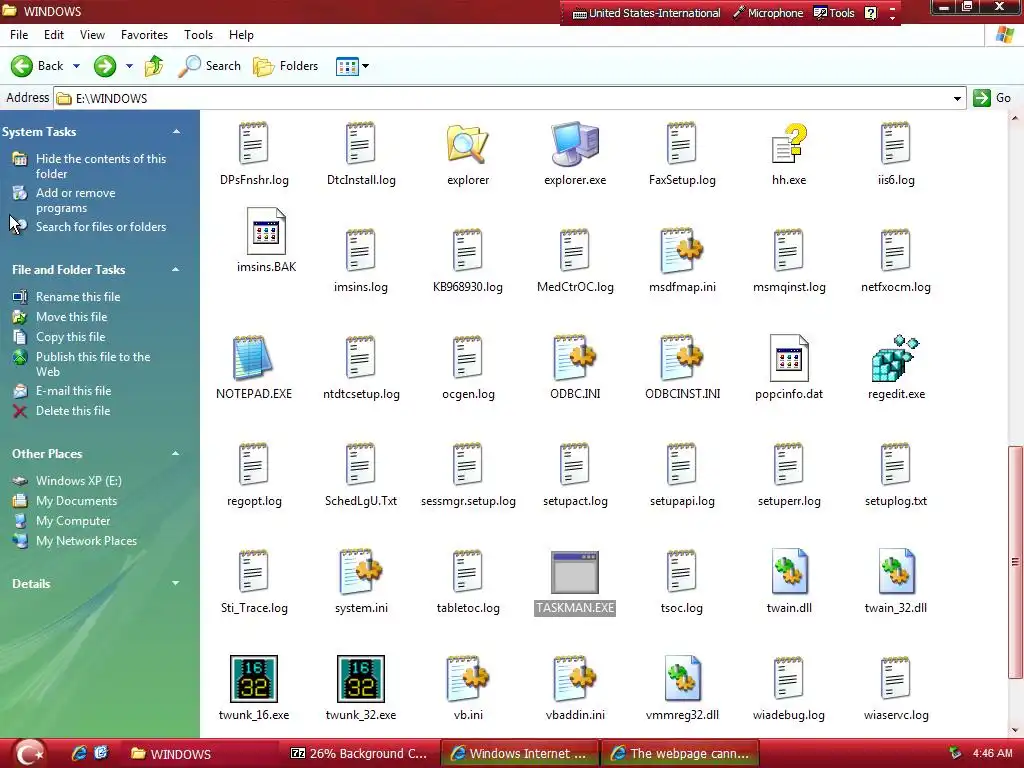Select the vmmreg32.dll file icon

coord(682,679)
